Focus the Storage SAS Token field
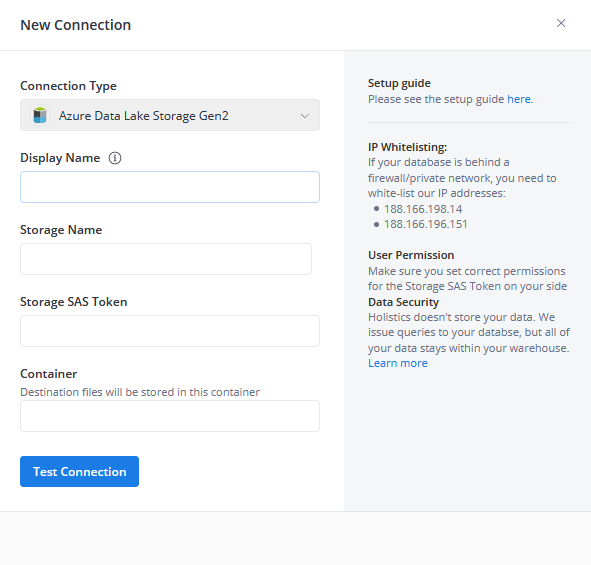 click(170, 331)
